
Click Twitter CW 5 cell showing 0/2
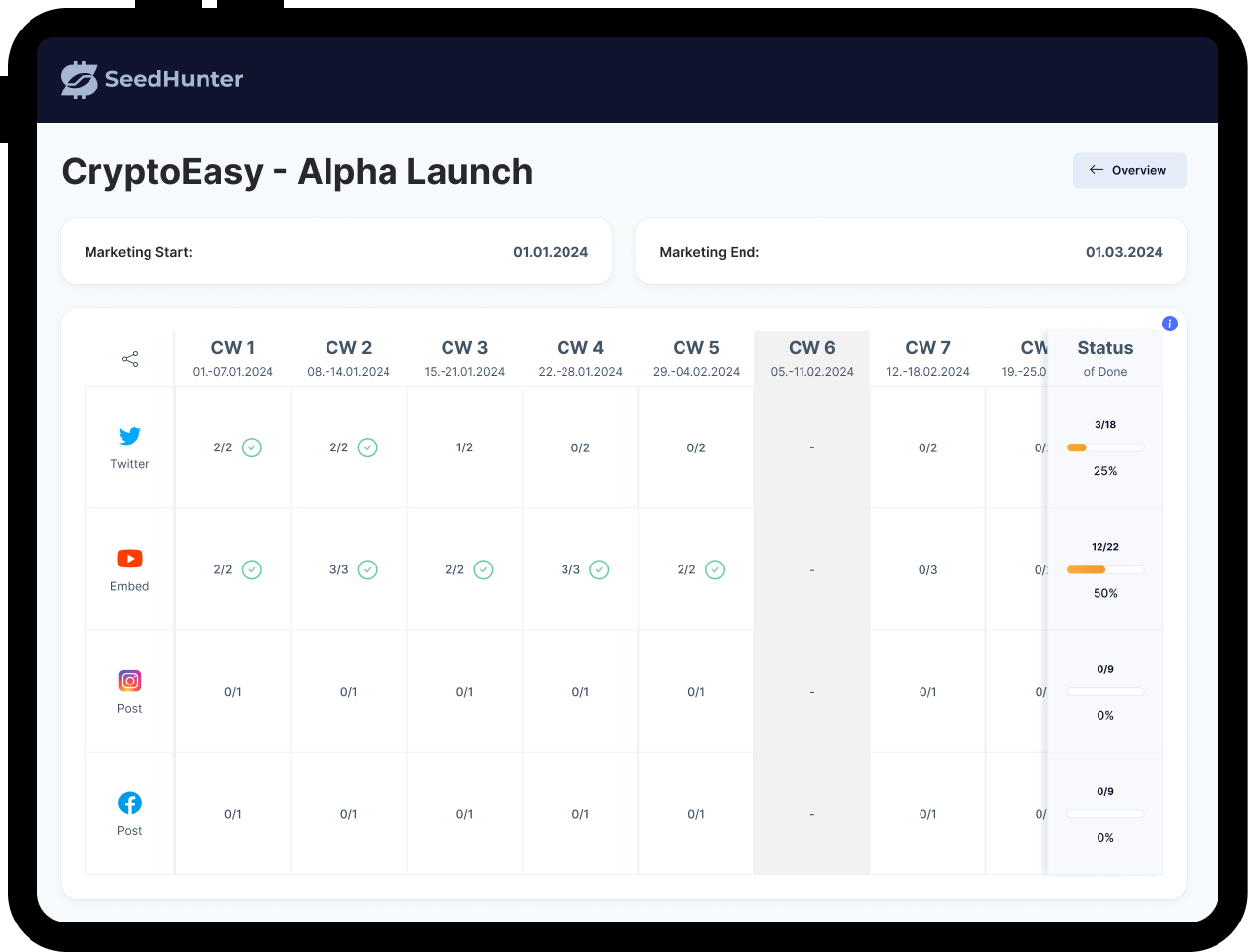tap(696, 447)
